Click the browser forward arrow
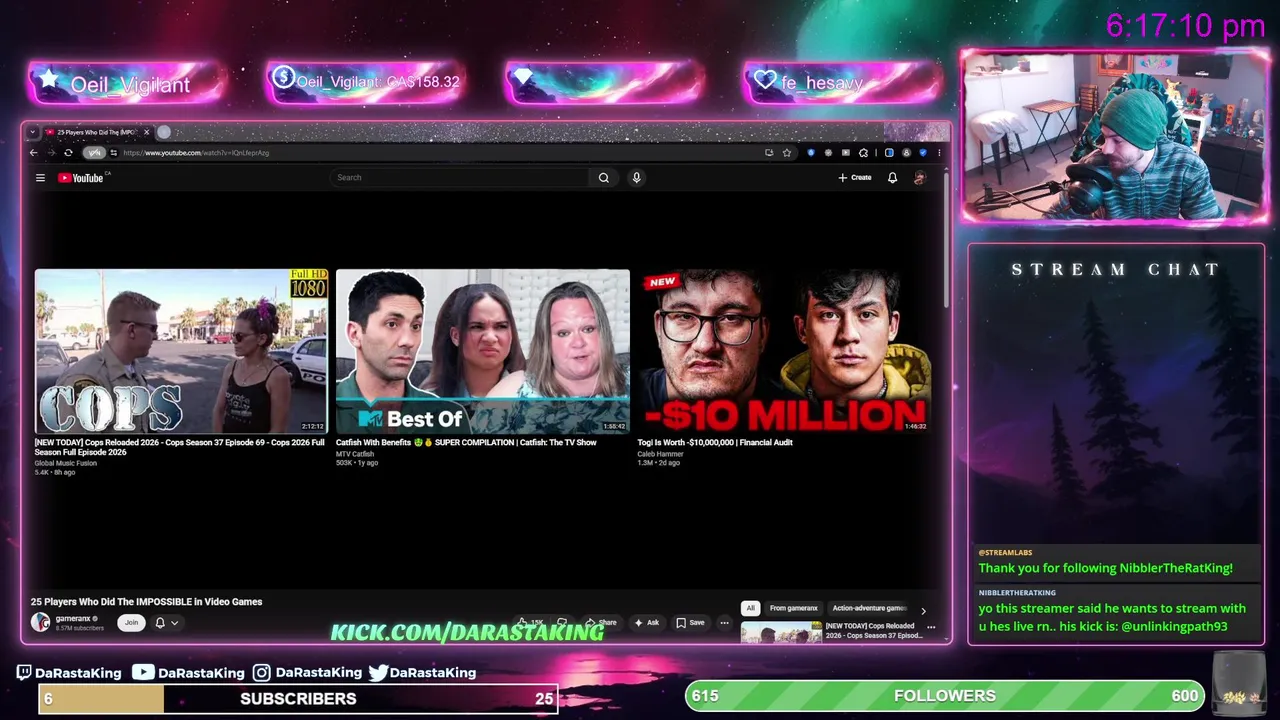Screen dimensions: 1280x720 (x=50, y=153)
